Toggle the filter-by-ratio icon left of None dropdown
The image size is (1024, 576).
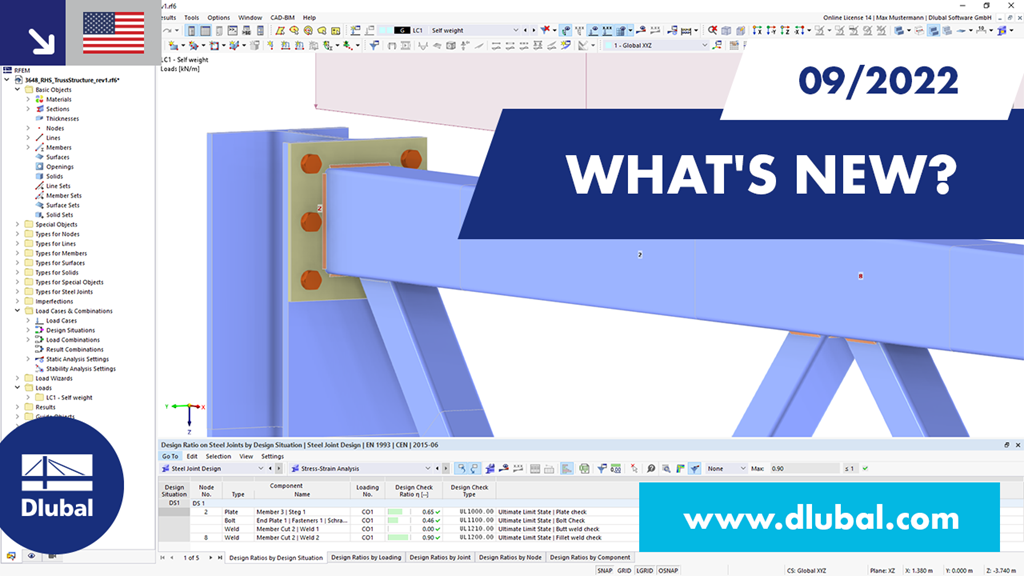coord(694,468)
